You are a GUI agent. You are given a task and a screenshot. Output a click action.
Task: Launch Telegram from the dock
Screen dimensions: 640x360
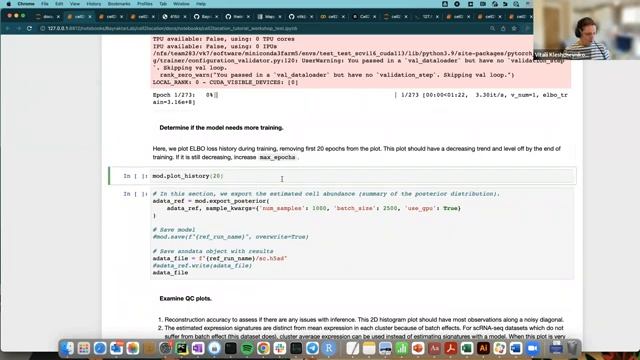(x=312, y=348)
